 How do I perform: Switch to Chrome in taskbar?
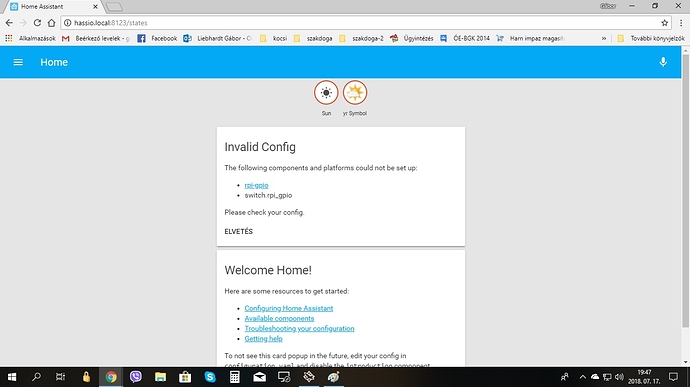coord(111,377)
